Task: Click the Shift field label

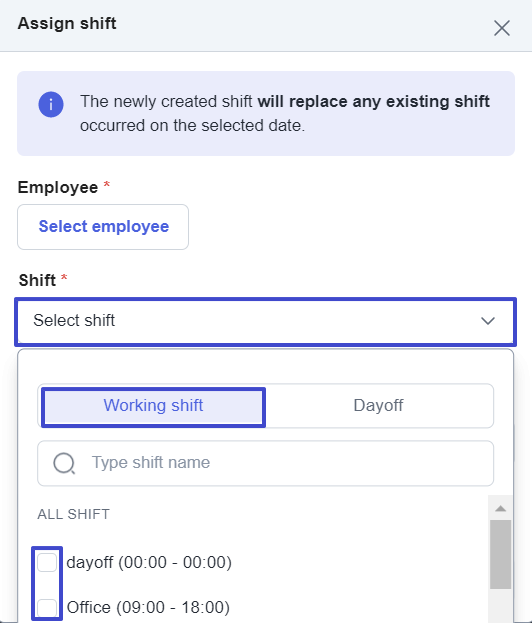Action: [37, 281]
